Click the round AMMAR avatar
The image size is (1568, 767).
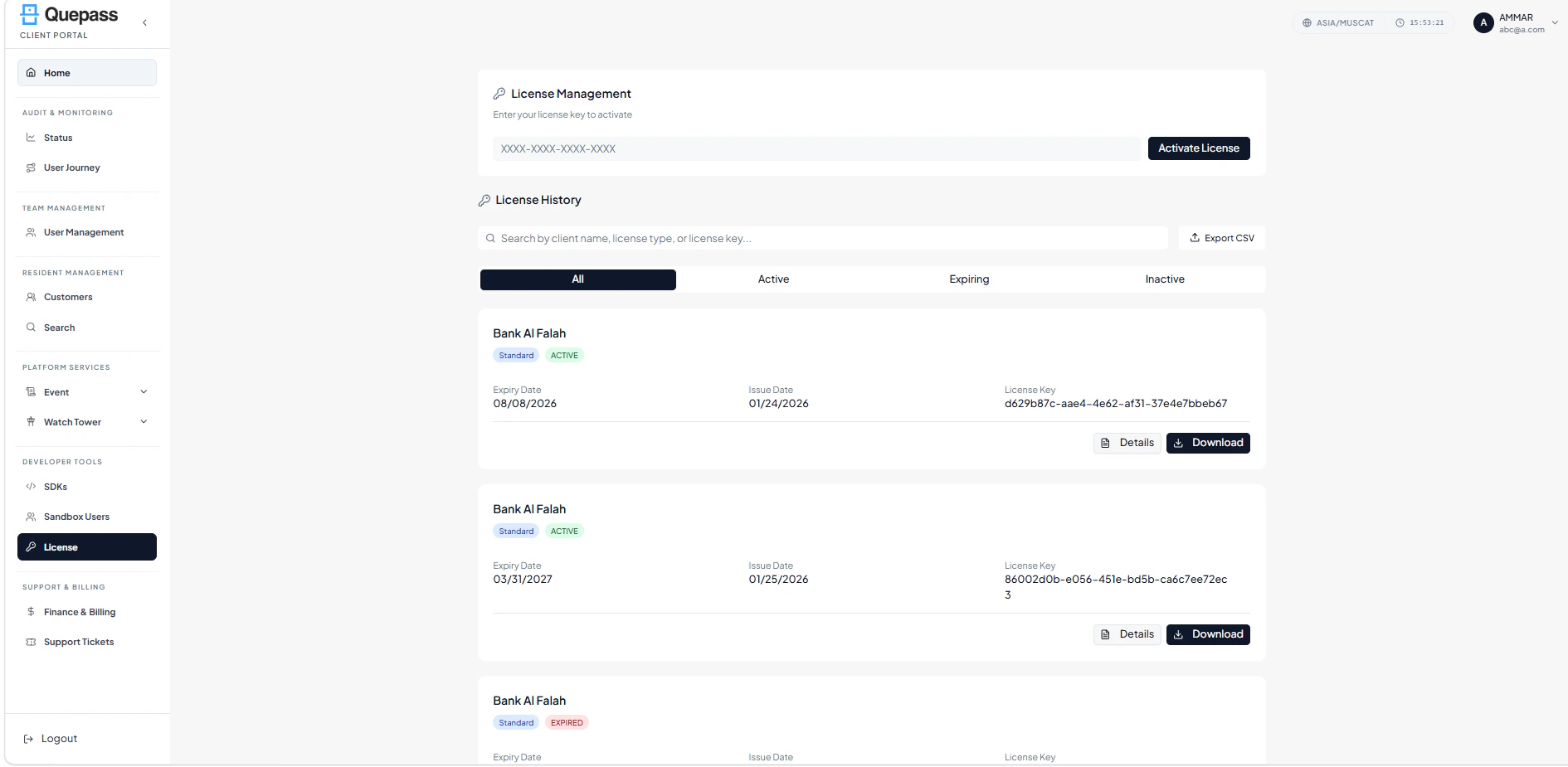click(x=1483, y=23)
